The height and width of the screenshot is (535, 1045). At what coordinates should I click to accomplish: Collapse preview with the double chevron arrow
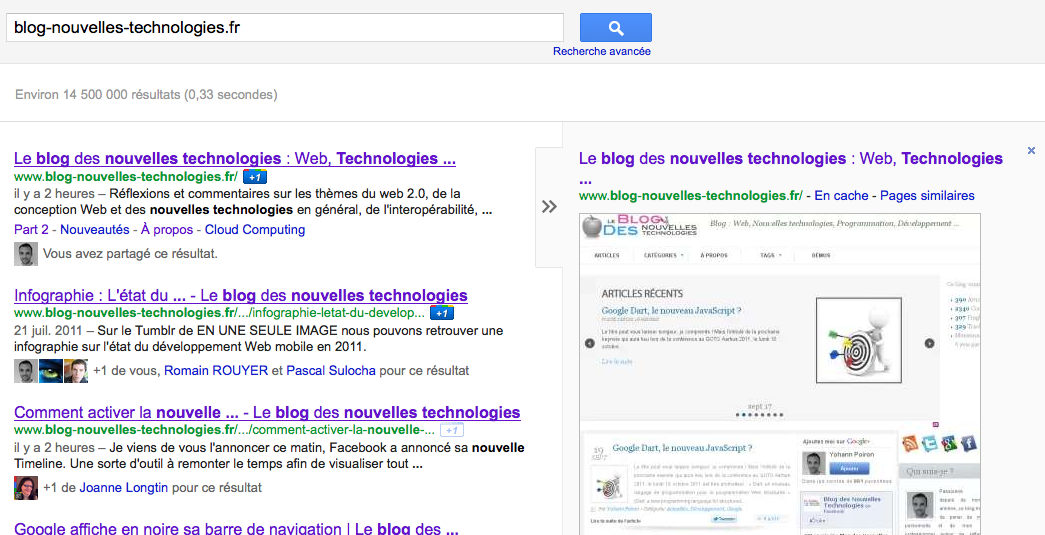(x=549, y=207)
